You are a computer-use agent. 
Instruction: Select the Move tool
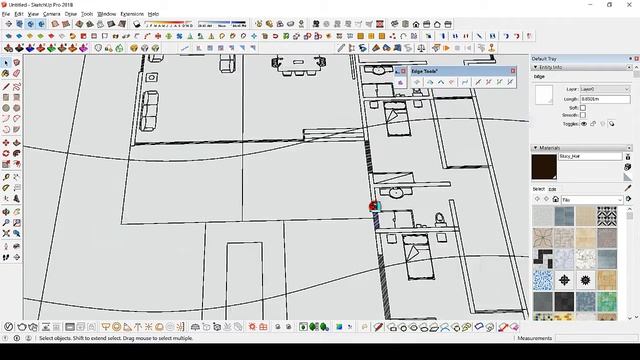6,143
